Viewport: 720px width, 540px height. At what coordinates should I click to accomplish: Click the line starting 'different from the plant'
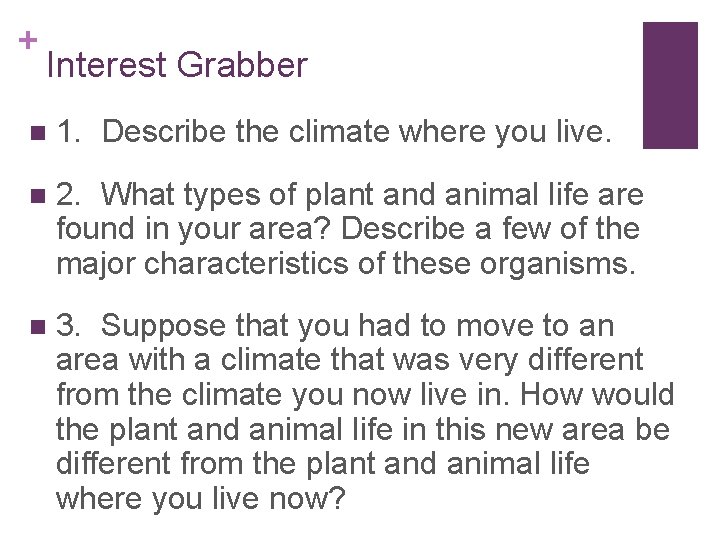(x=323, y=464)
